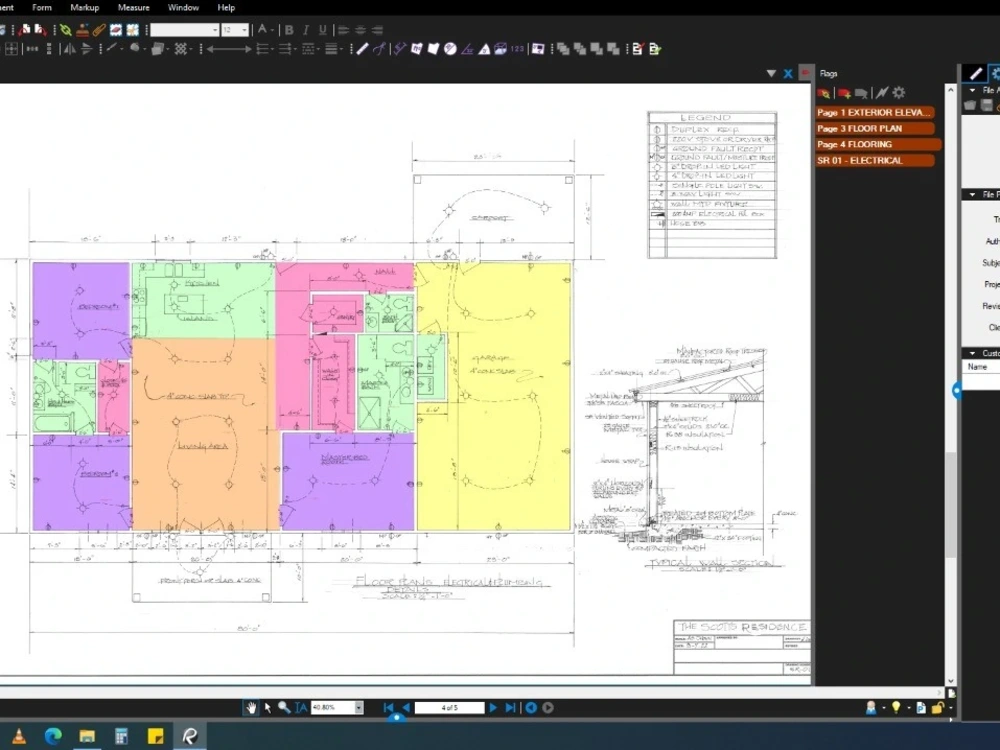This screenshot has height=750, width=1000.
Task: Select the Length measurement tool
Action: coord(363,48)
